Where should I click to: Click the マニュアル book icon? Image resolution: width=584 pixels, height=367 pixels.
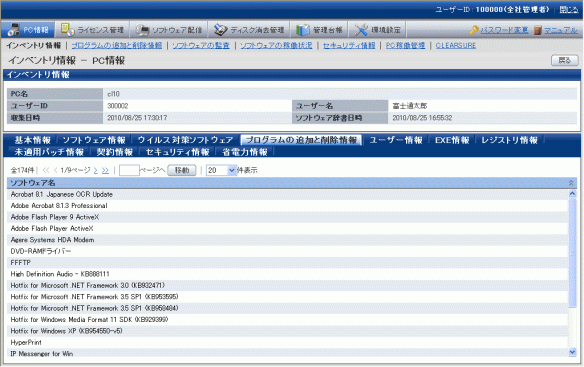pos(538,30)
